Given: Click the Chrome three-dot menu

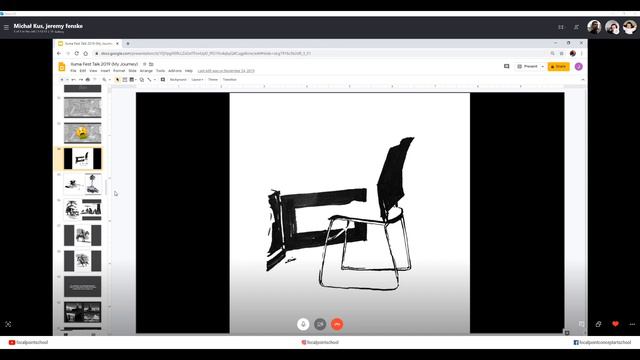Looking at the screenshot, I should (582, 53).
